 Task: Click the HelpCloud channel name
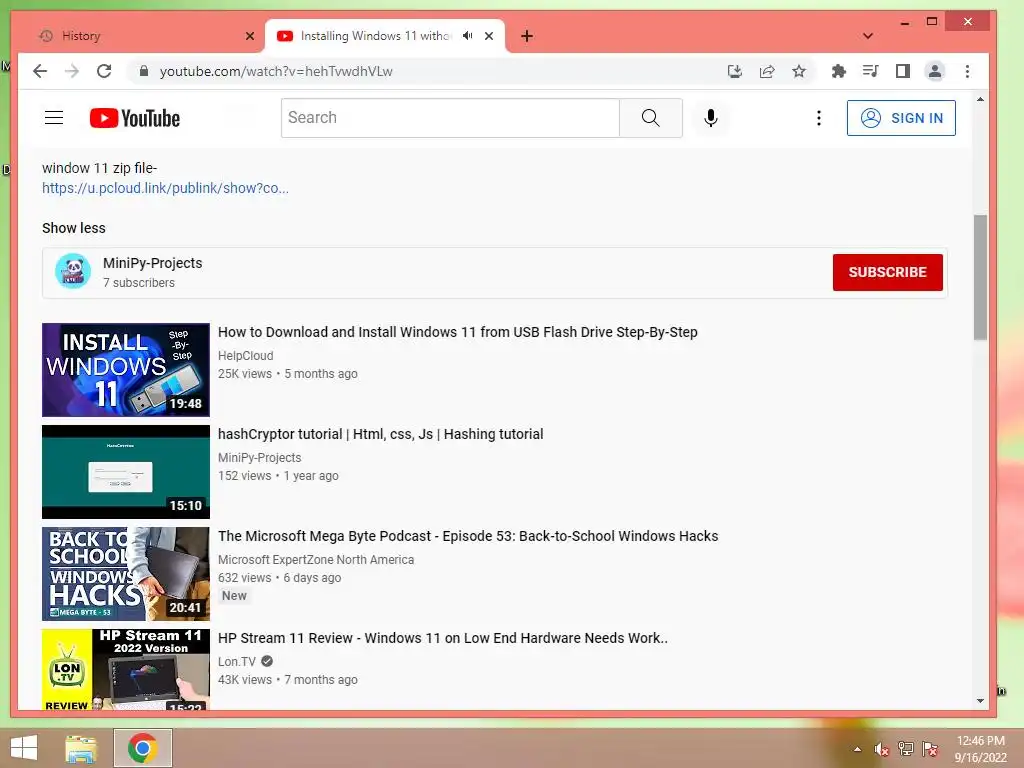(x=246, y=355)
